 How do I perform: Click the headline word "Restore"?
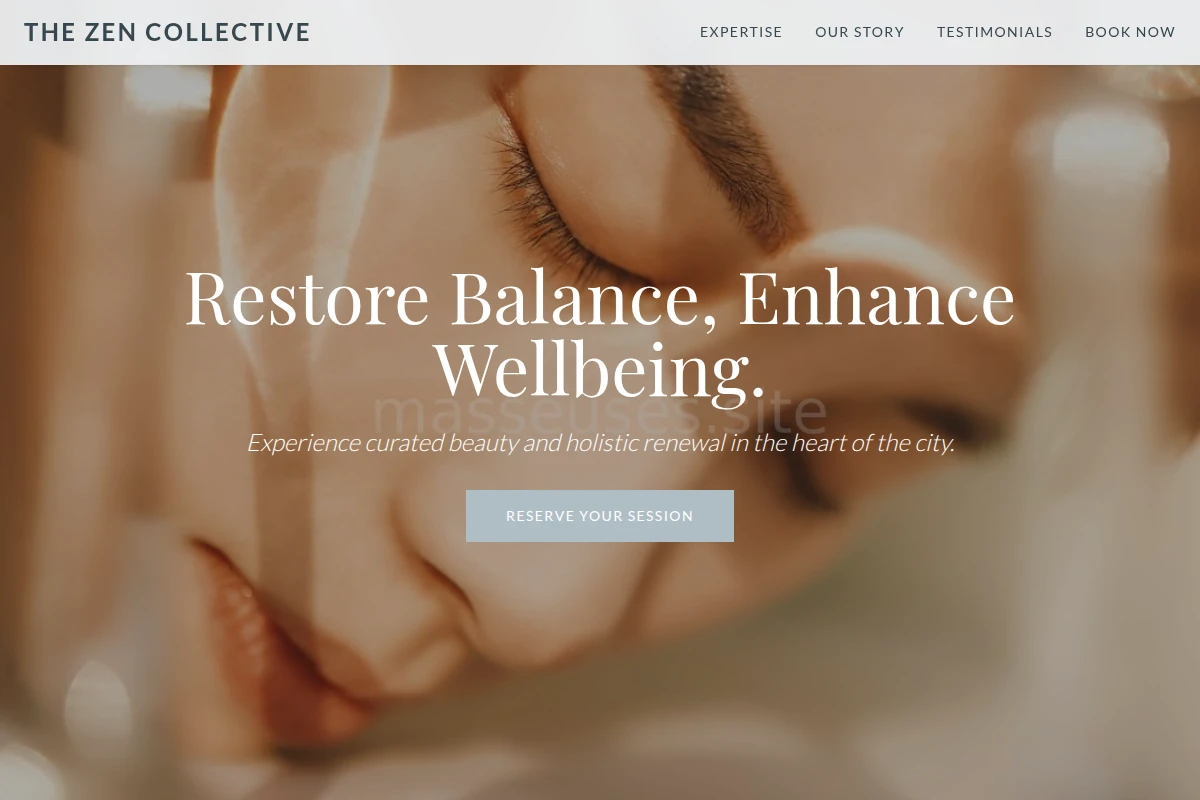(x=307, y=298)
